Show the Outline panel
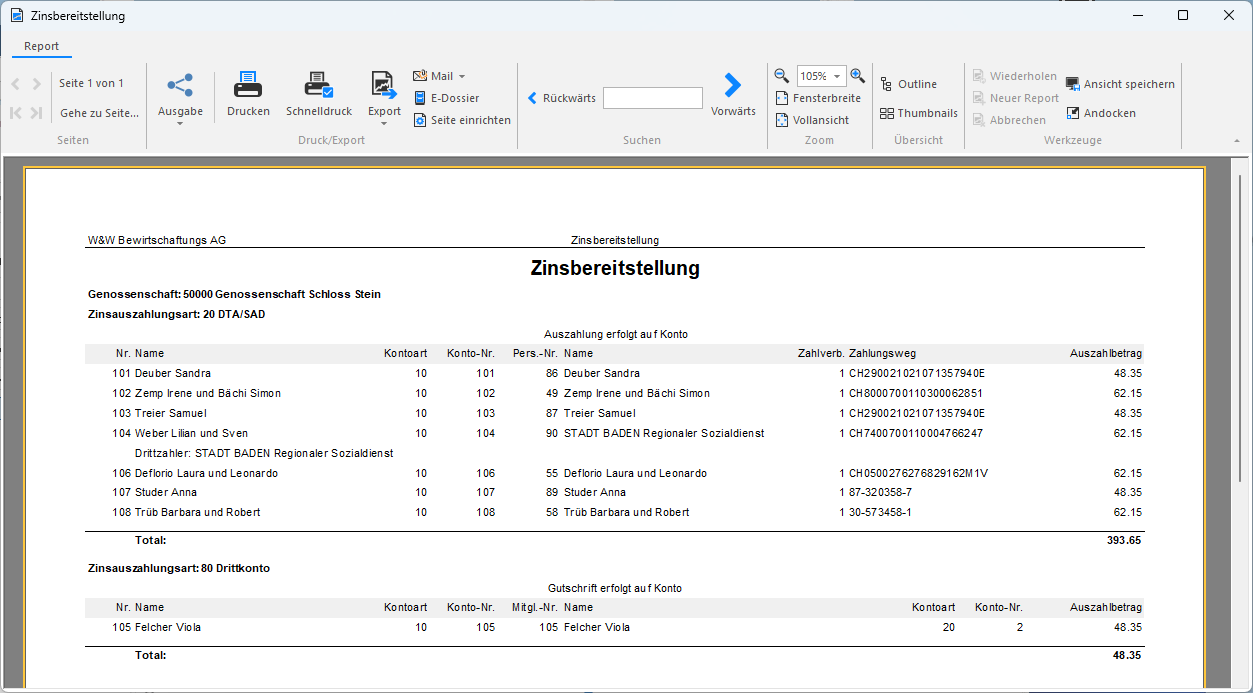 [908, 84]
